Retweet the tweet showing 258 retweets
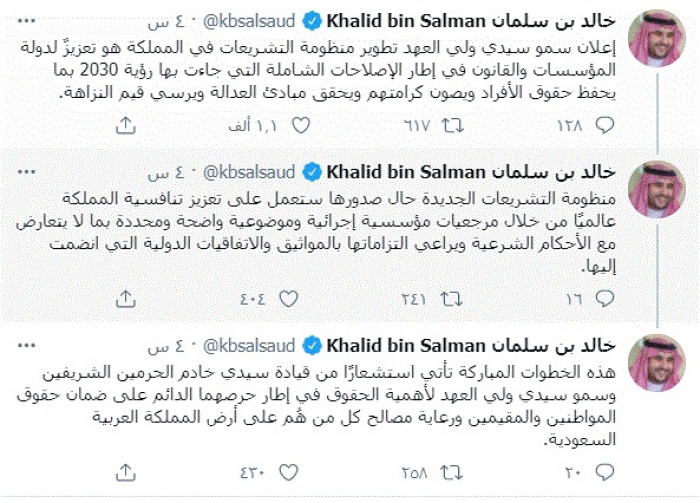 (450, 471)
